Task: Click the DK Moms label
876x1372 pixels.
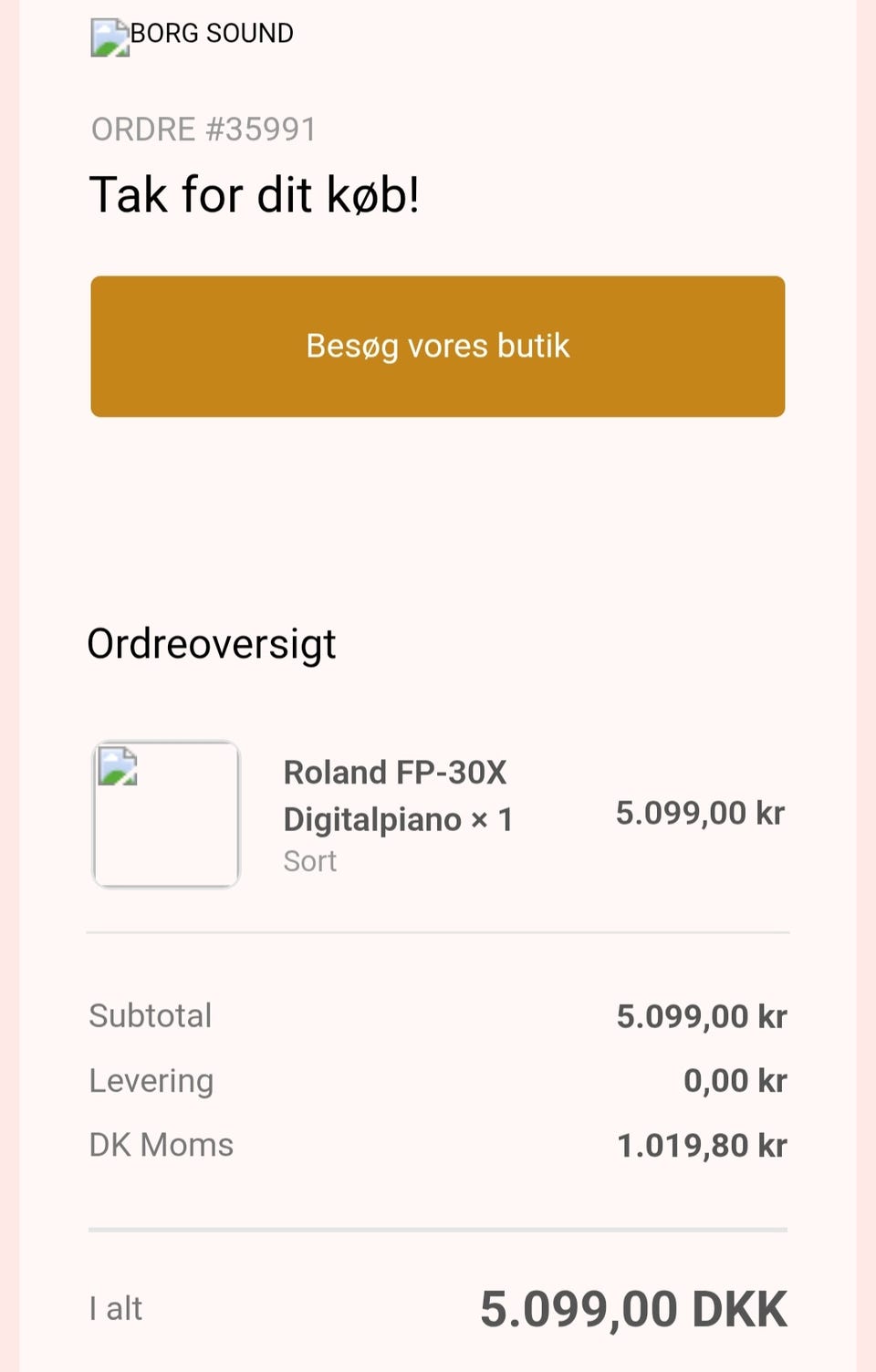Action: coord(162,1145)
